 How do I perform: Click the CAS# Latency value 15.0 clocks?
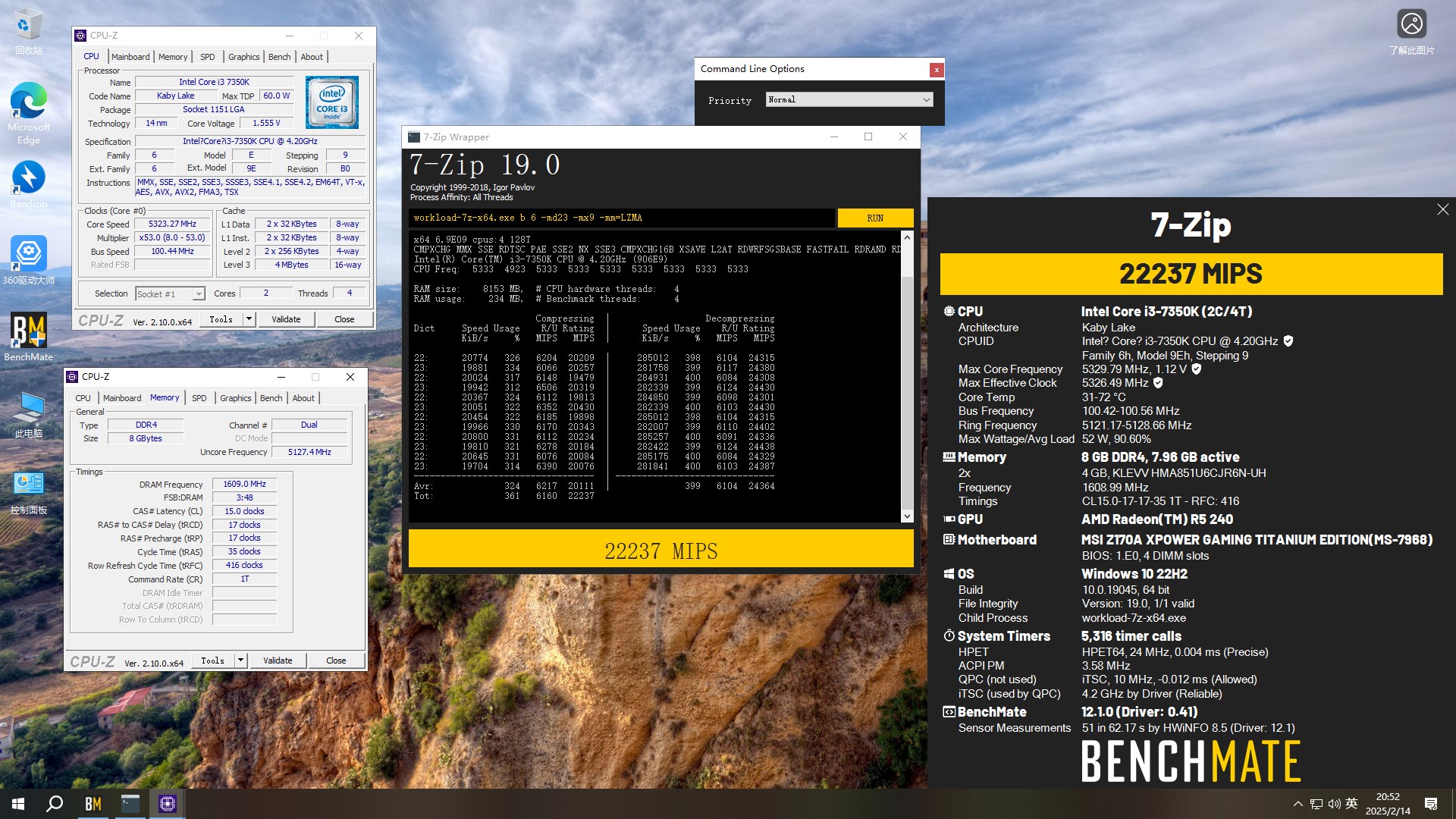245,511
